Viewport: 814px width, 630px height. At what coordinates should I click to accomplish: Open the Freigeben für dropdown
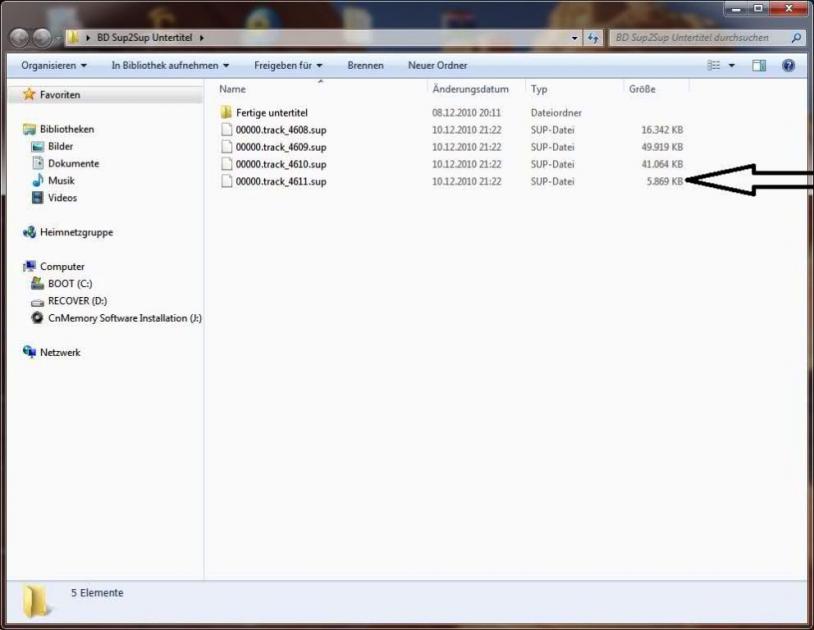[x=288, y=65]
